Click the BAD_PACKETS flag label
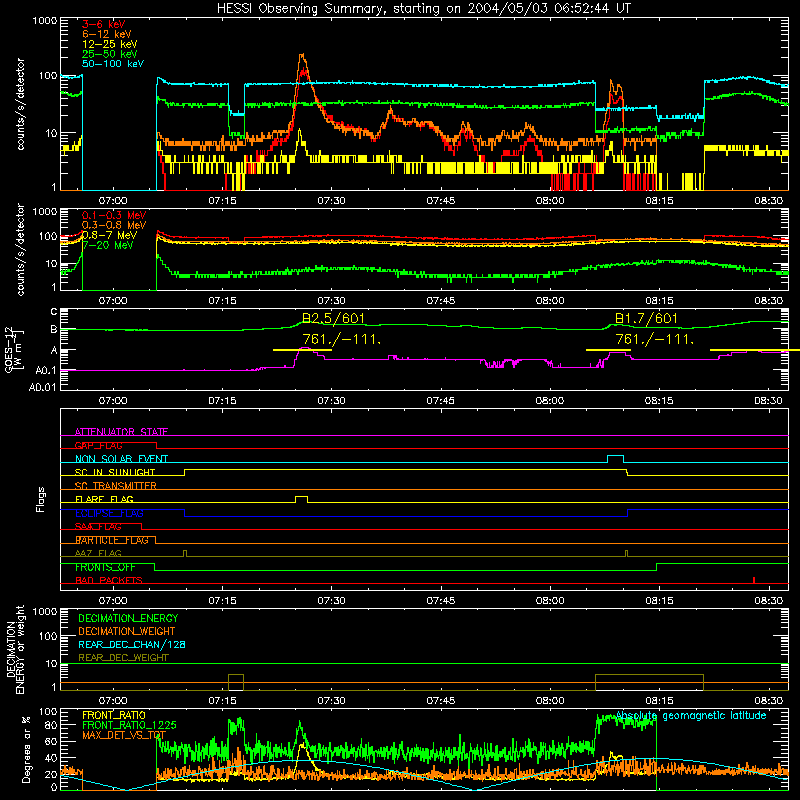Viewport: 800px width, 800px height. point(109,580)
